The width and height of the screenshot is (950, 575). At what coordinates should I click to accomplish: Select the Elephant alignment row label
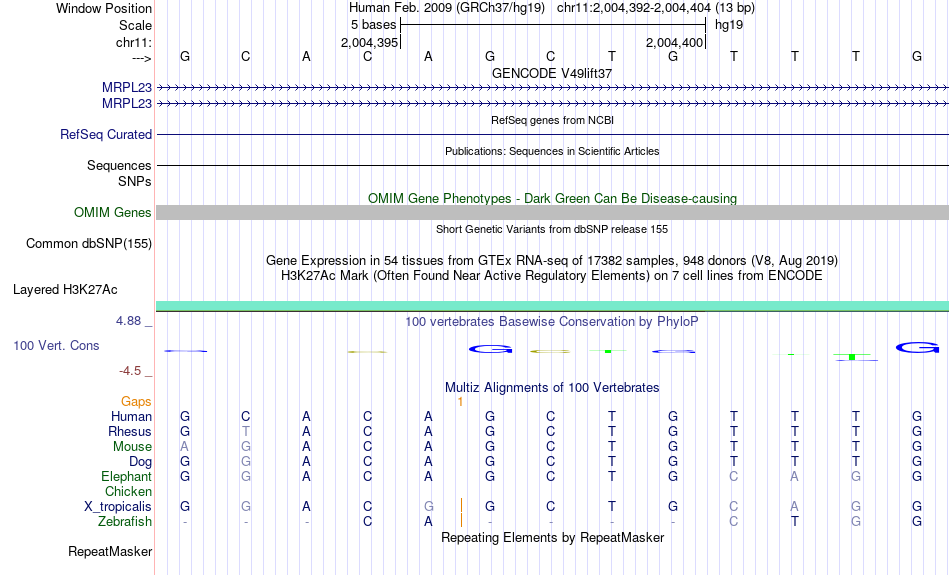[126, 476]
